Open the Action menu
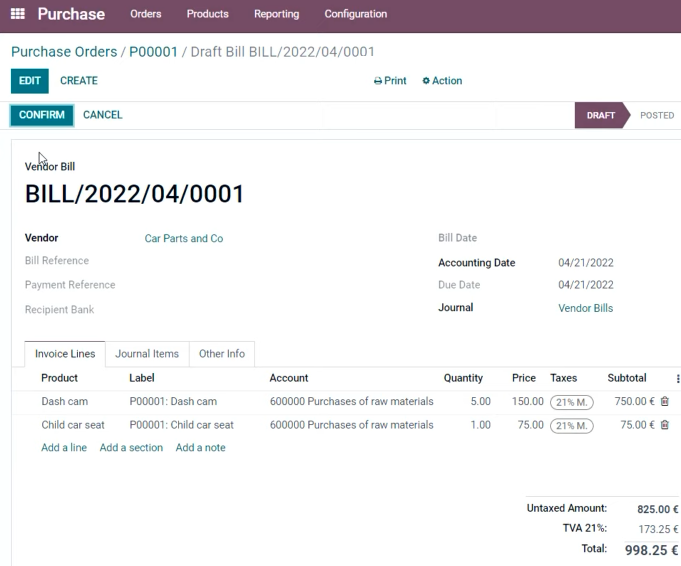The height and width of the screenshot is (566, 681). tap(442, 81)
